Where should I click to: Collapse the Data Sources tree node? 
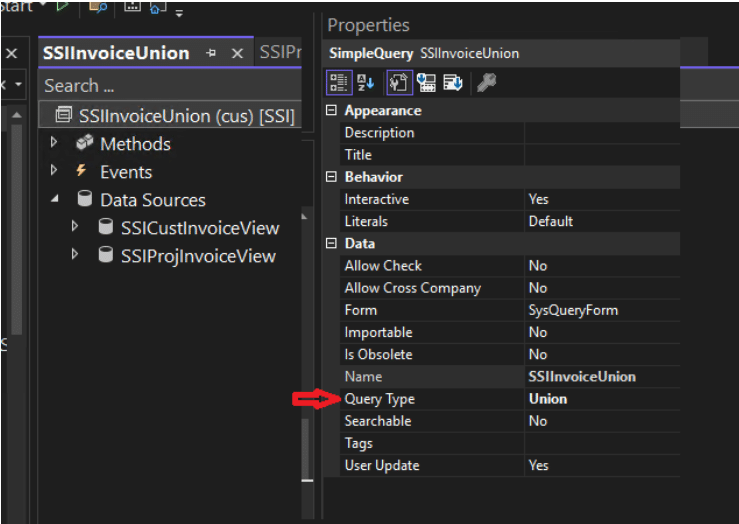54,200
